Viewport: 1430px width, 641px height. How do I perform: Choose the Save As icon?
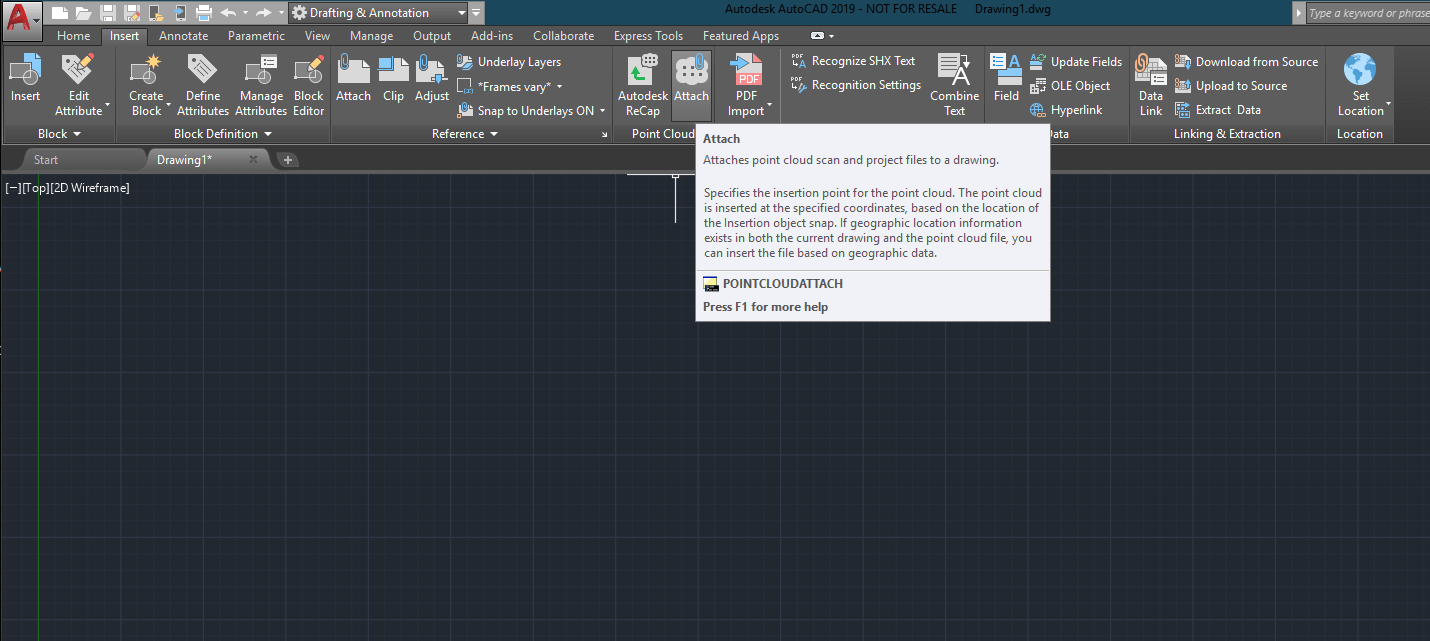130,13
